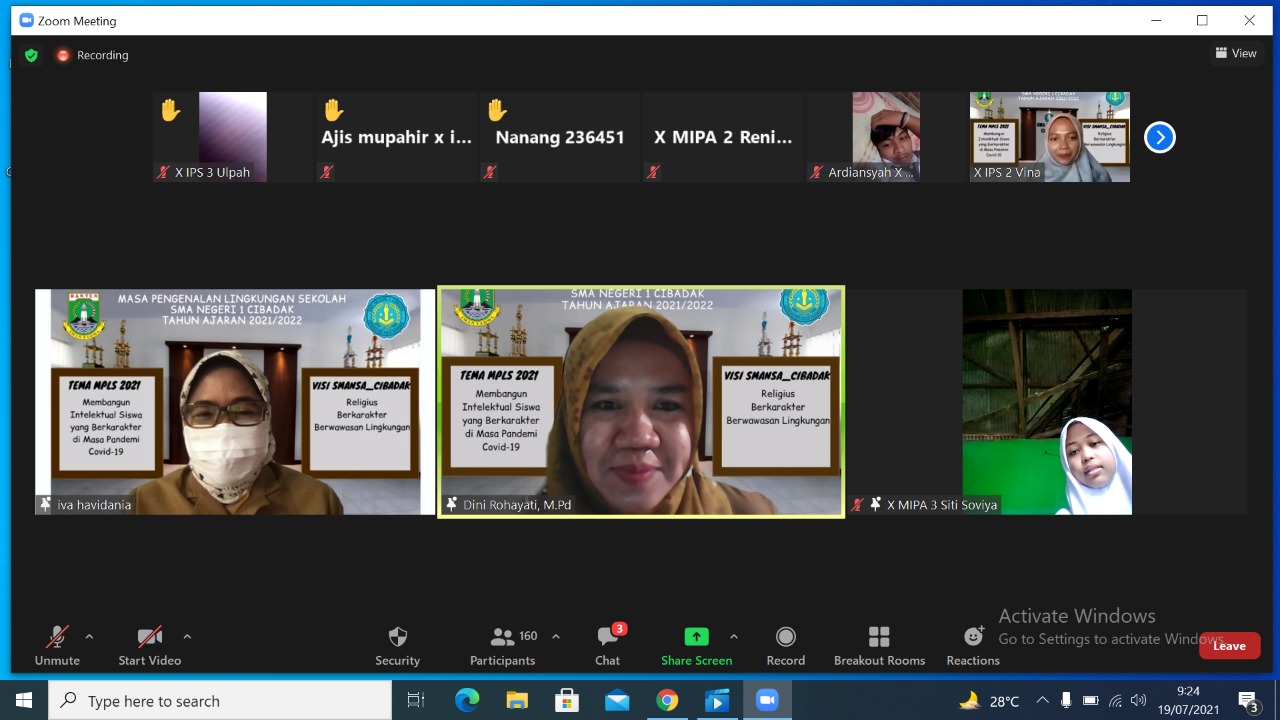
Task: Expand the arrow beside Participants
Action: coord(556,636)
